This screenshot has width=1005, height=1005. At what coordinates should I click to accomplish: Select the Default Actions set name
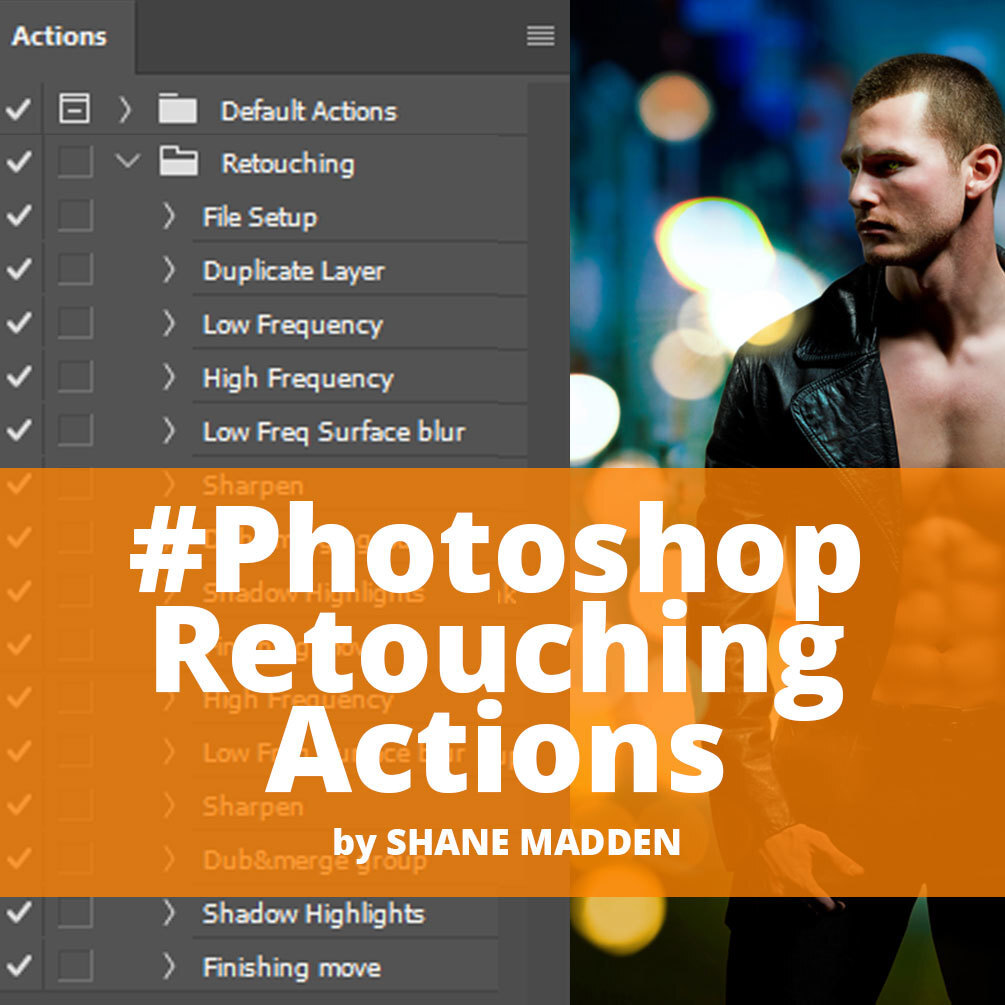pos(309,111)
